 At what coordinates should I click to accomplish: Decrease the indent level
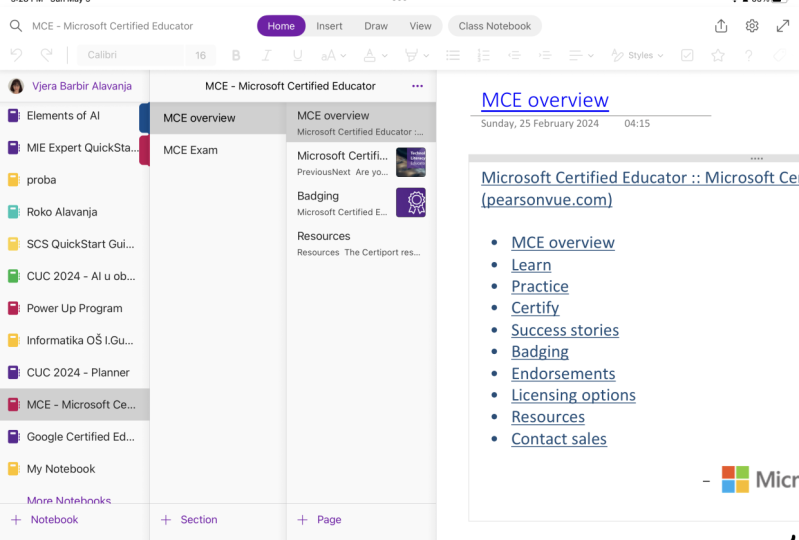click(x=514, y=56)
